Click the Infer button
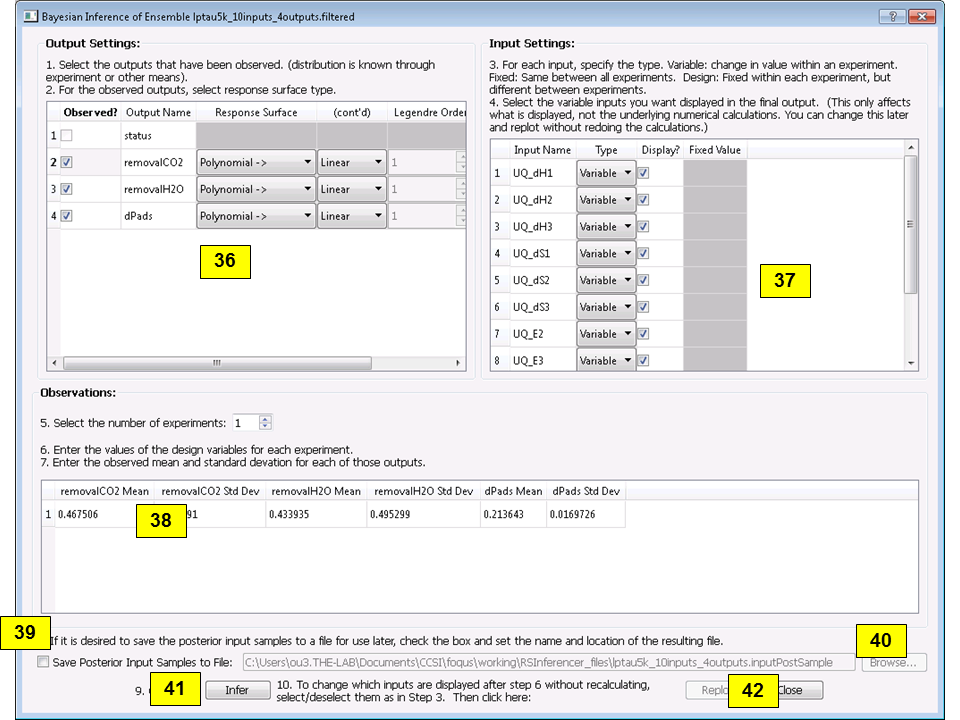The height and width of the screenshot is (720, 960). pyautogui.click(x=237, y=690)
